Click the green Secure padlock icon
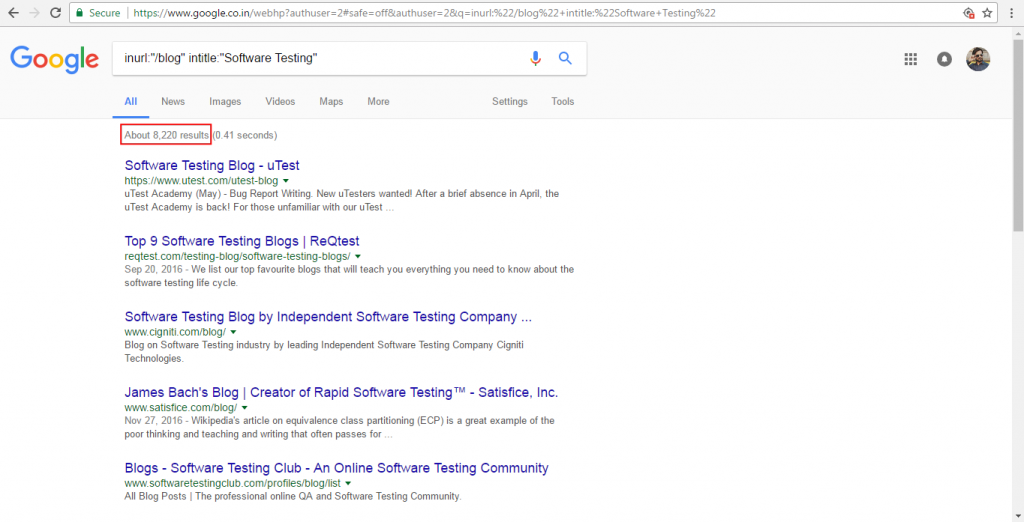The width and height of the screenshot is (1024, 522). click(x=80, y=13)
